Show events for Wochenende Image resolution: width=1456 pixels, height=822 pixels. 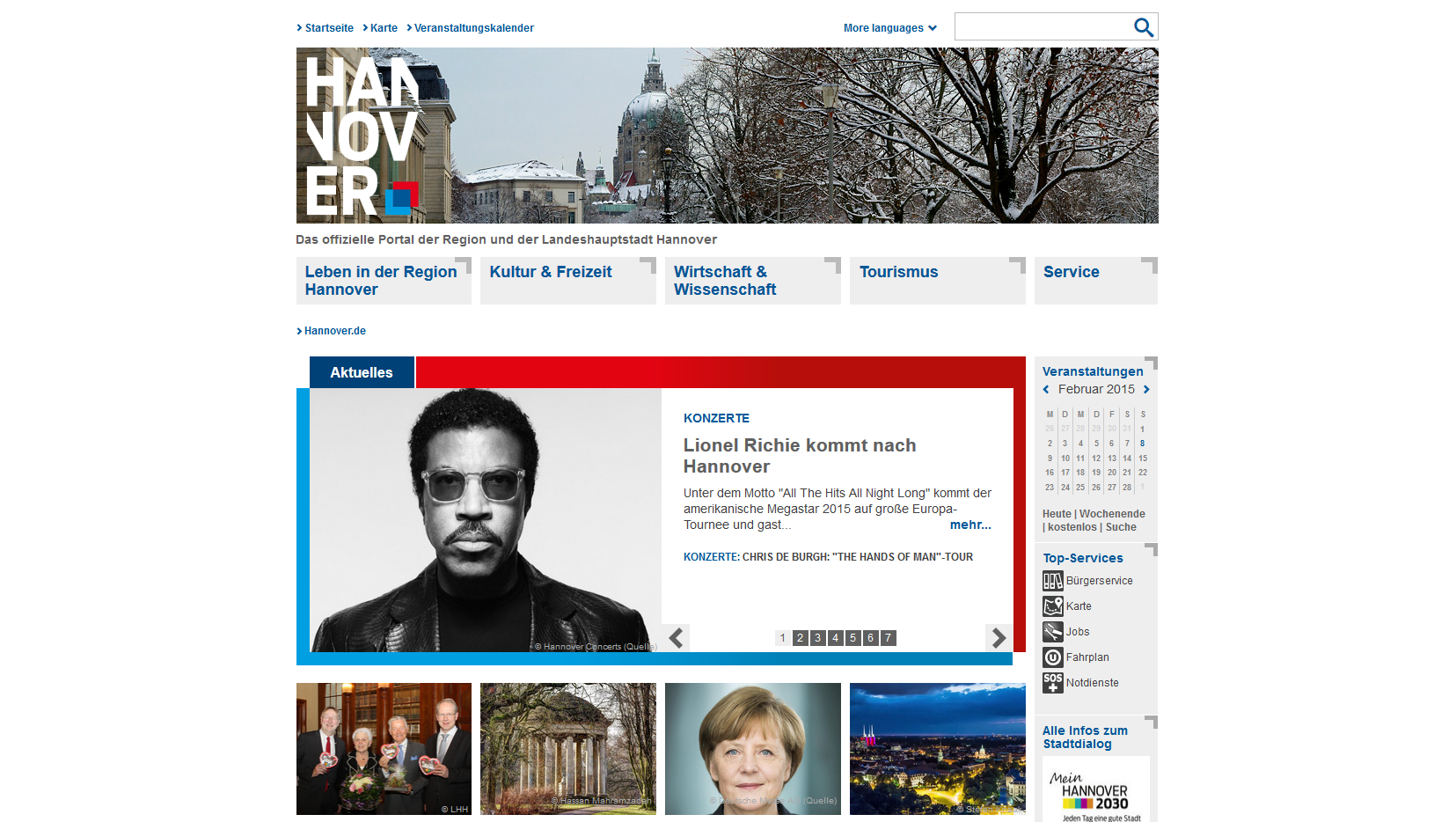[1112, 514]
